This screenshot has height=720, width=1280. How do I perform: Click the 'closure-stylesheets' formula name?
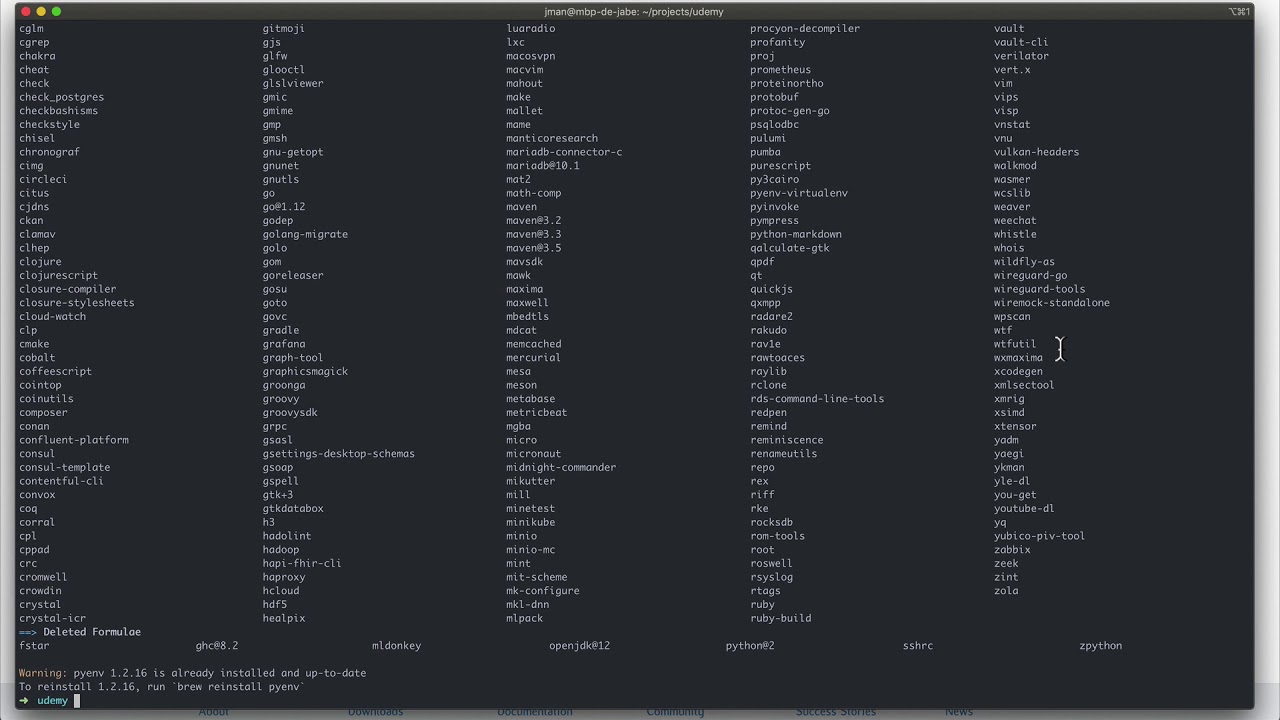pyautogui.click(x=76, y=303)
